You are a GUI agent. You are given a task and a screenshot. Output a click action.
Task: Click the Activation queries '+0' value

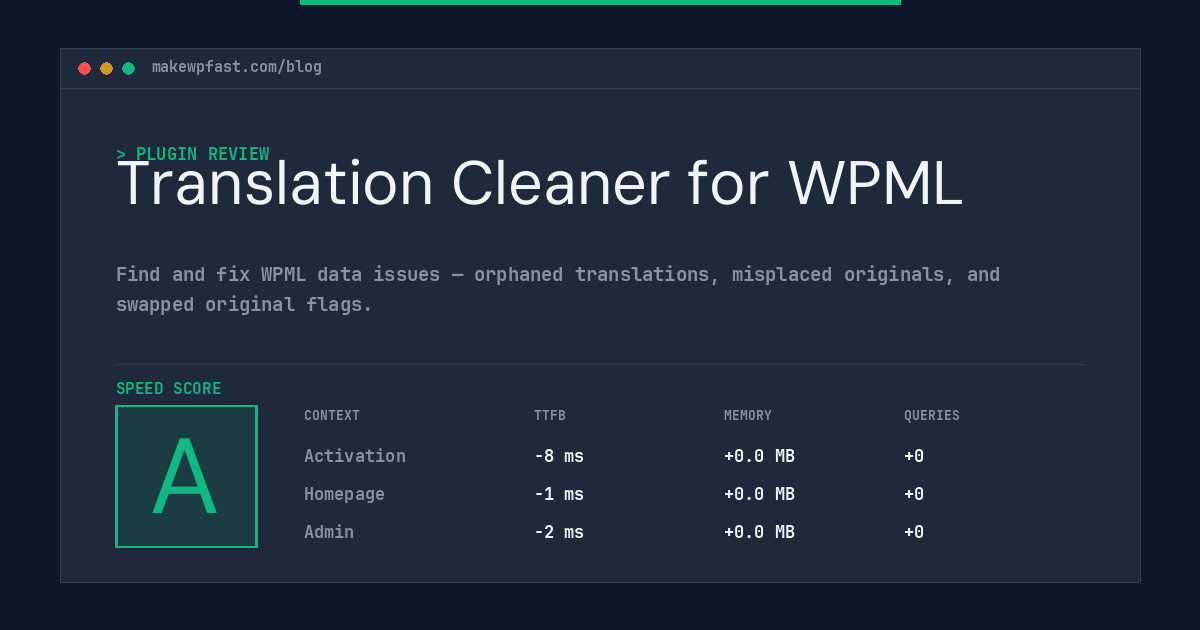(914, 456)
